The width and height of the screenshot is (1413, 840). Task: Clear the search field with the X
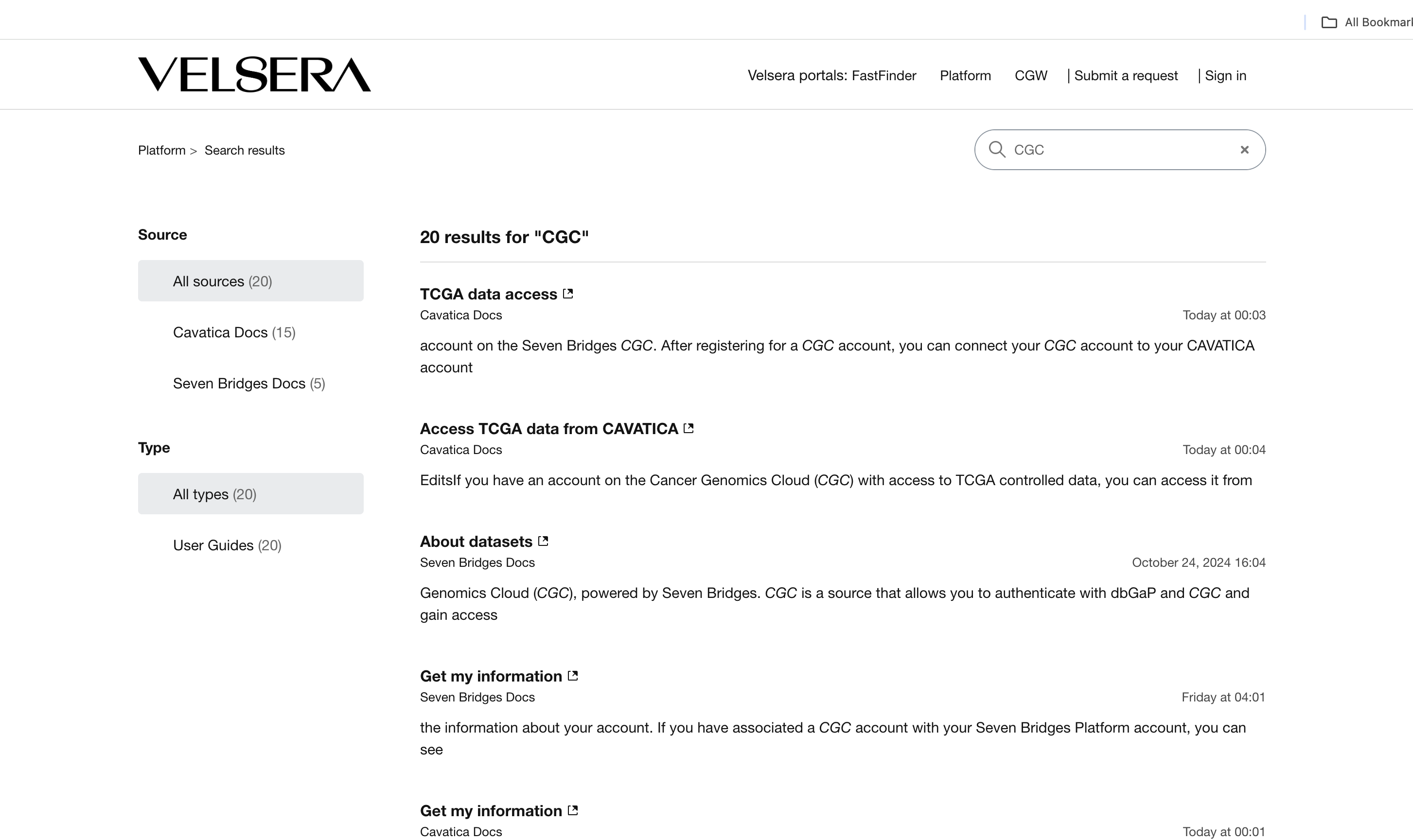[x=1244, y=149]
